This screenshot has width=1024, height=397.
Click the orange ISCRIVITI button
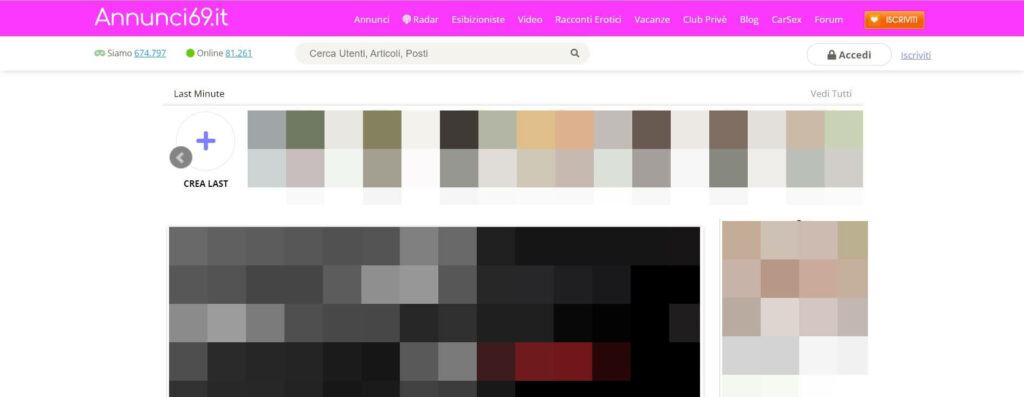(x=894, y=20)
